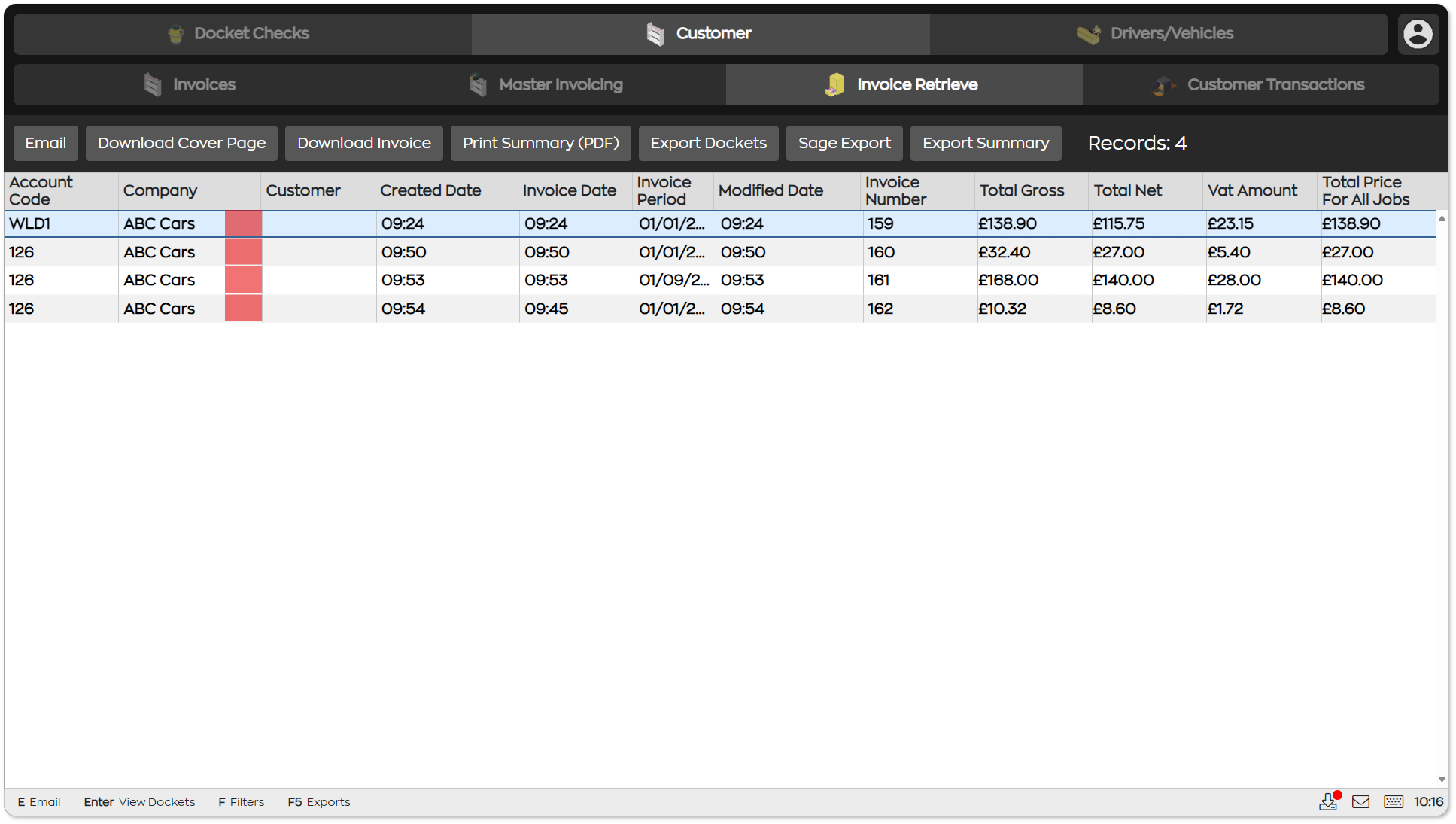Click the Export Summary button
1456x824 pixels.
(x=986, y=143)
